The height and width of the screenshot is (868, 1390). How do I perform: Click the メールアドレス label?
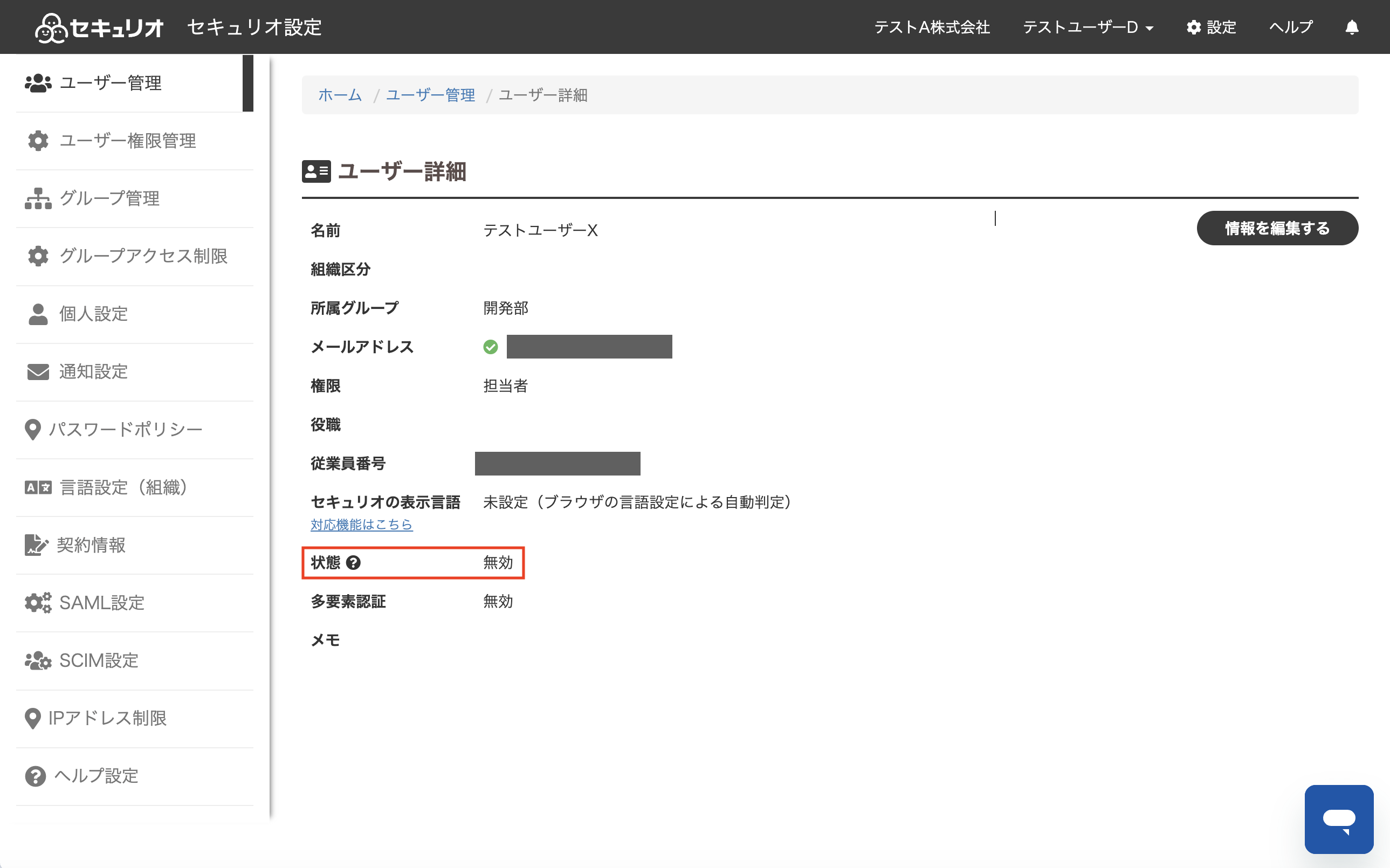click(362, 347)
